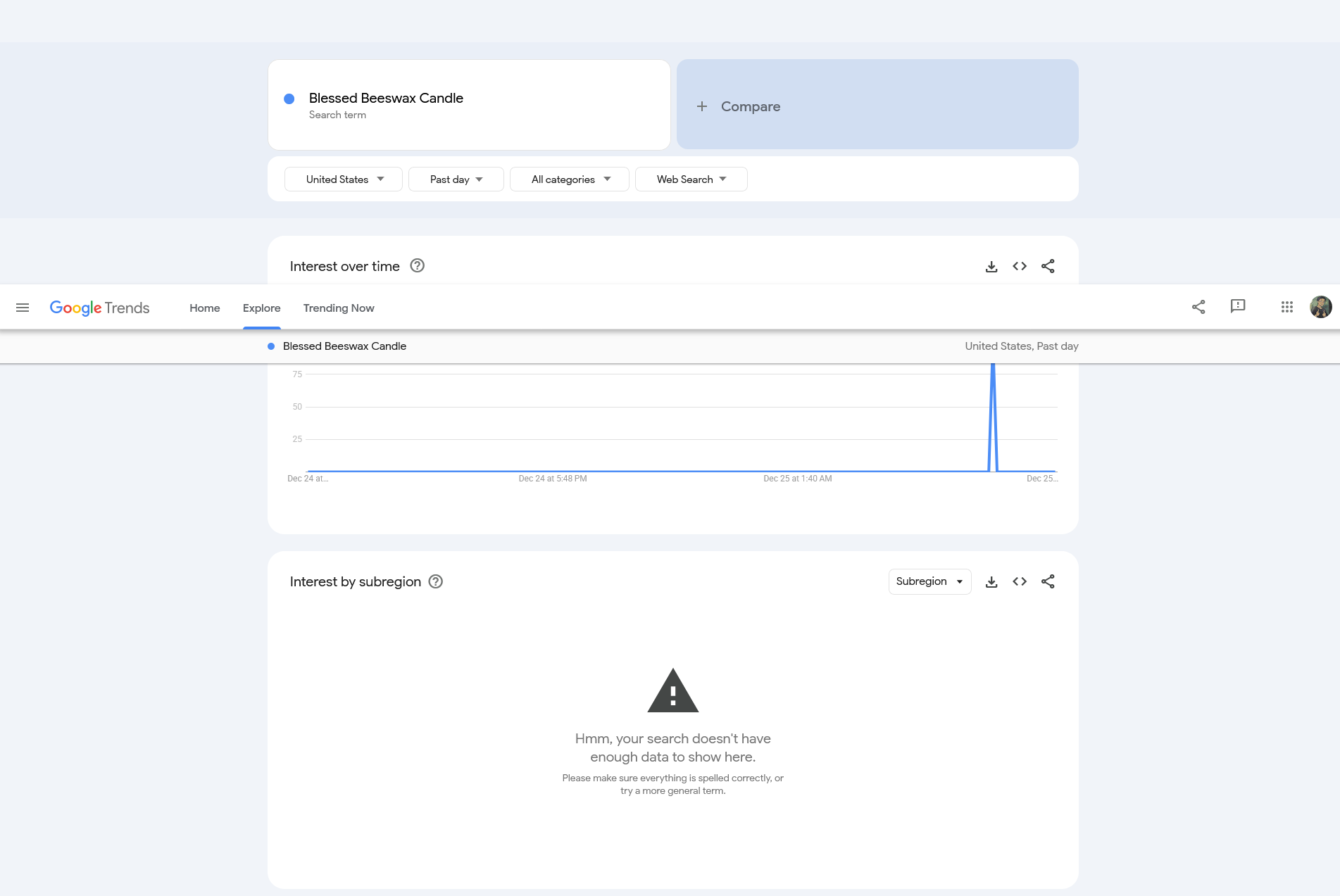This screenshot has height=896, width=1340.
Task: Open the All categories dropdown
Action: pos(570,179)
